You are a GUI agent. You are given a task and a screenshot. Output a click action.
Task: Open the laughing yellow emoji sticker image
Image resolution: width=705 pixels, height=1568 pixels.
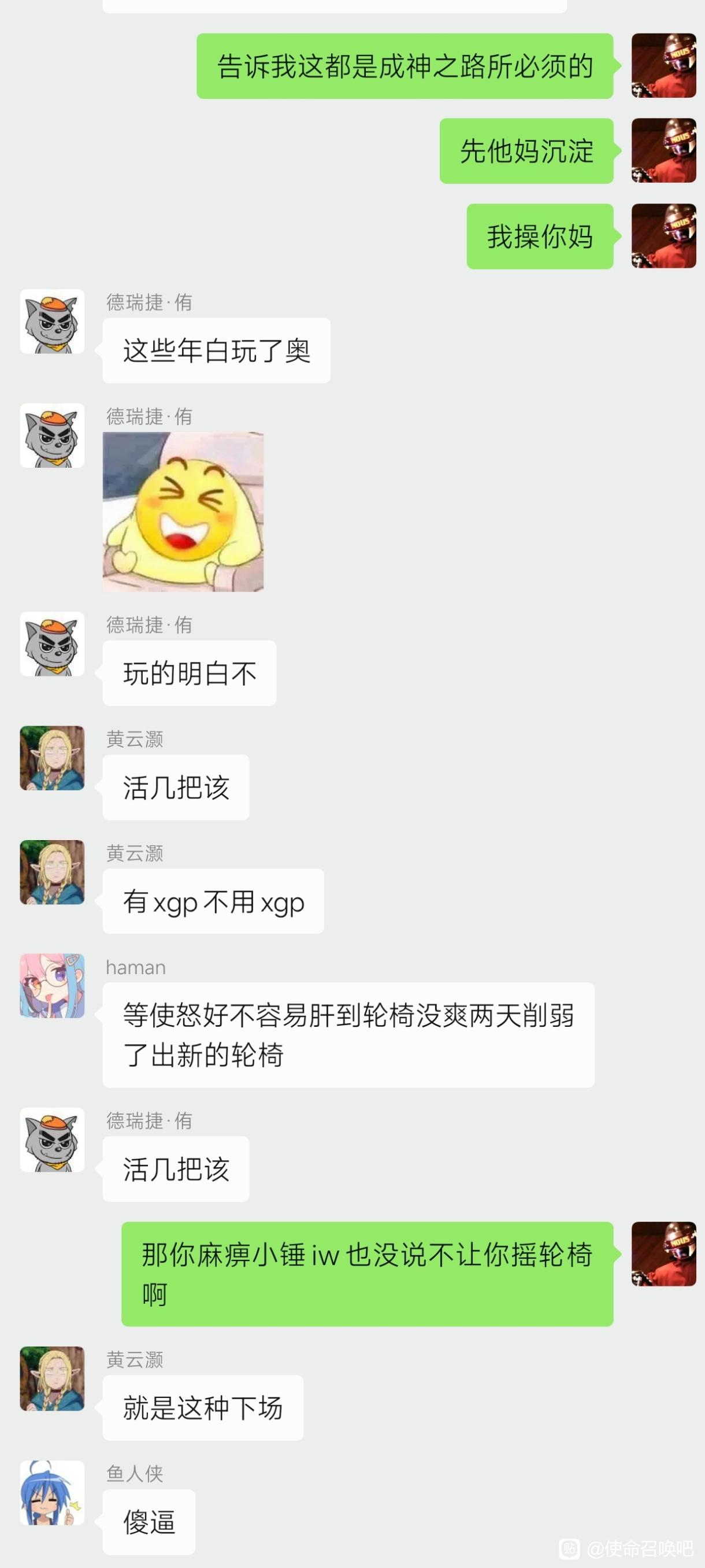point(183,511)
